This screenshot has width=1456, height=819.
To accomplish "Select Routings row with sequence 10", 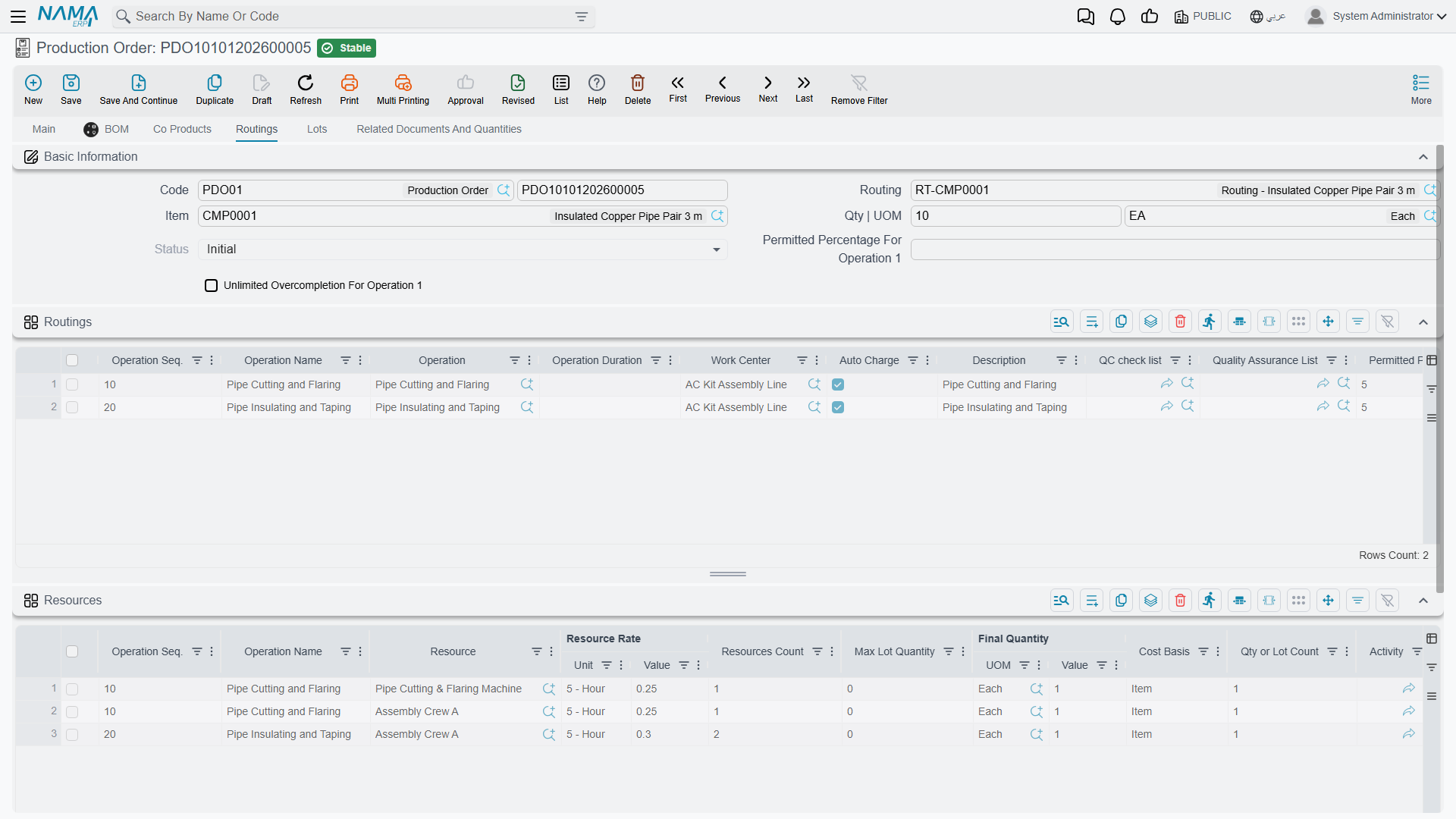I will coord(72,384).
